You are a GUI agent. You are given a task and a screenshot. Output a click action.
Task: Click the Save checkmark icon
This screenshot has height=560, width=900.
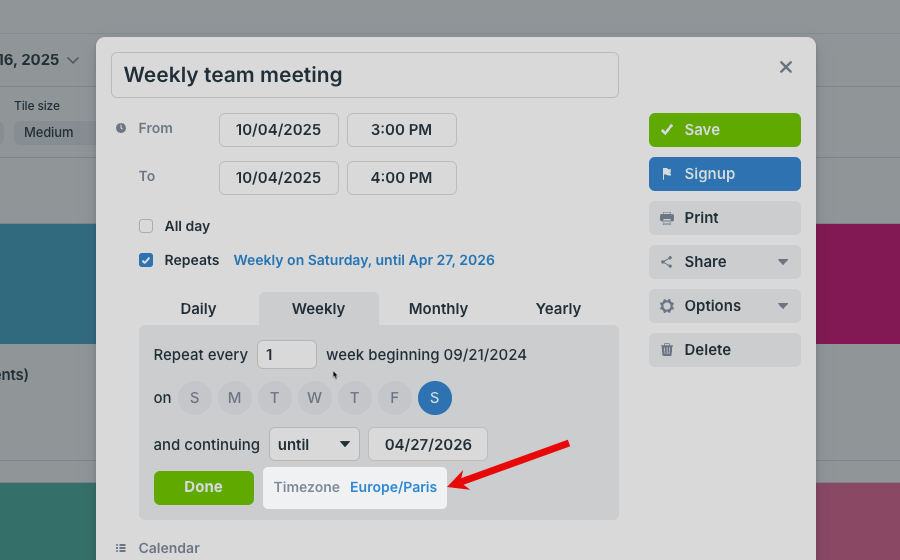(667, 130)
